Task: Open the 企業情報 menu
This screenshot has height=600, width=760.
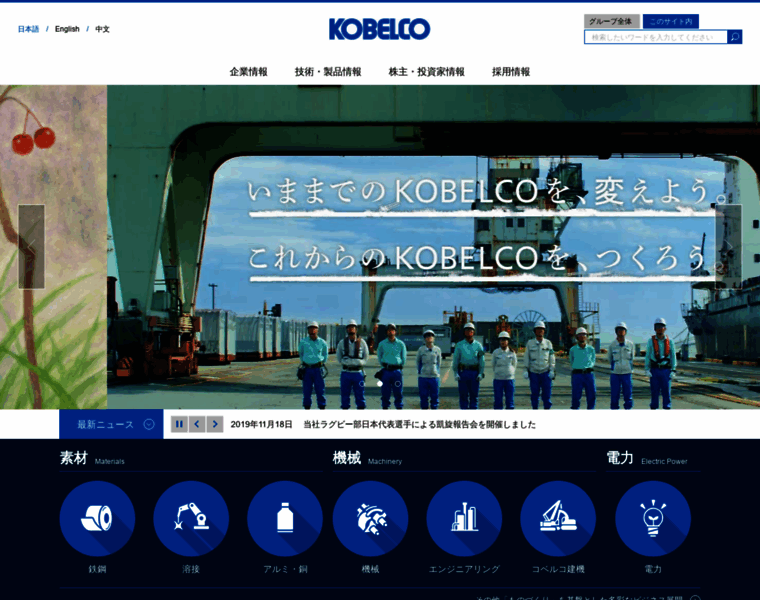Action: pyautogui.click(x=249, y=72)
